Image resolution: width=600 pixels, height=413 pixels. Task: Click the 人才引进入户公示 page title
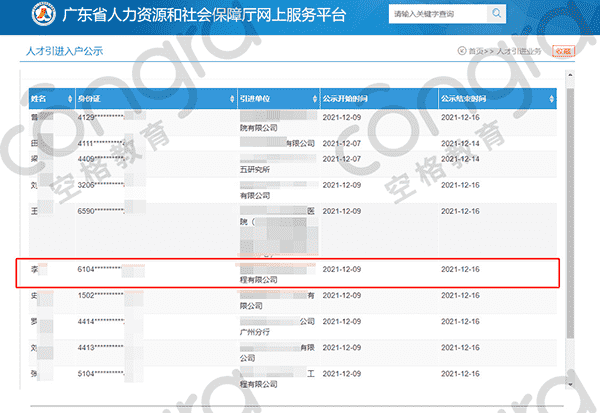[64, 51]
